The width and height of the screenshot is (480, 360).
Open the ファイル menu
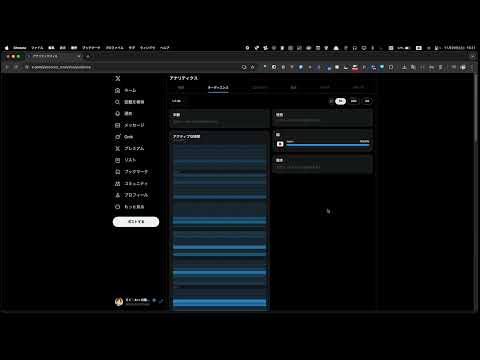(x=37, y=48)
